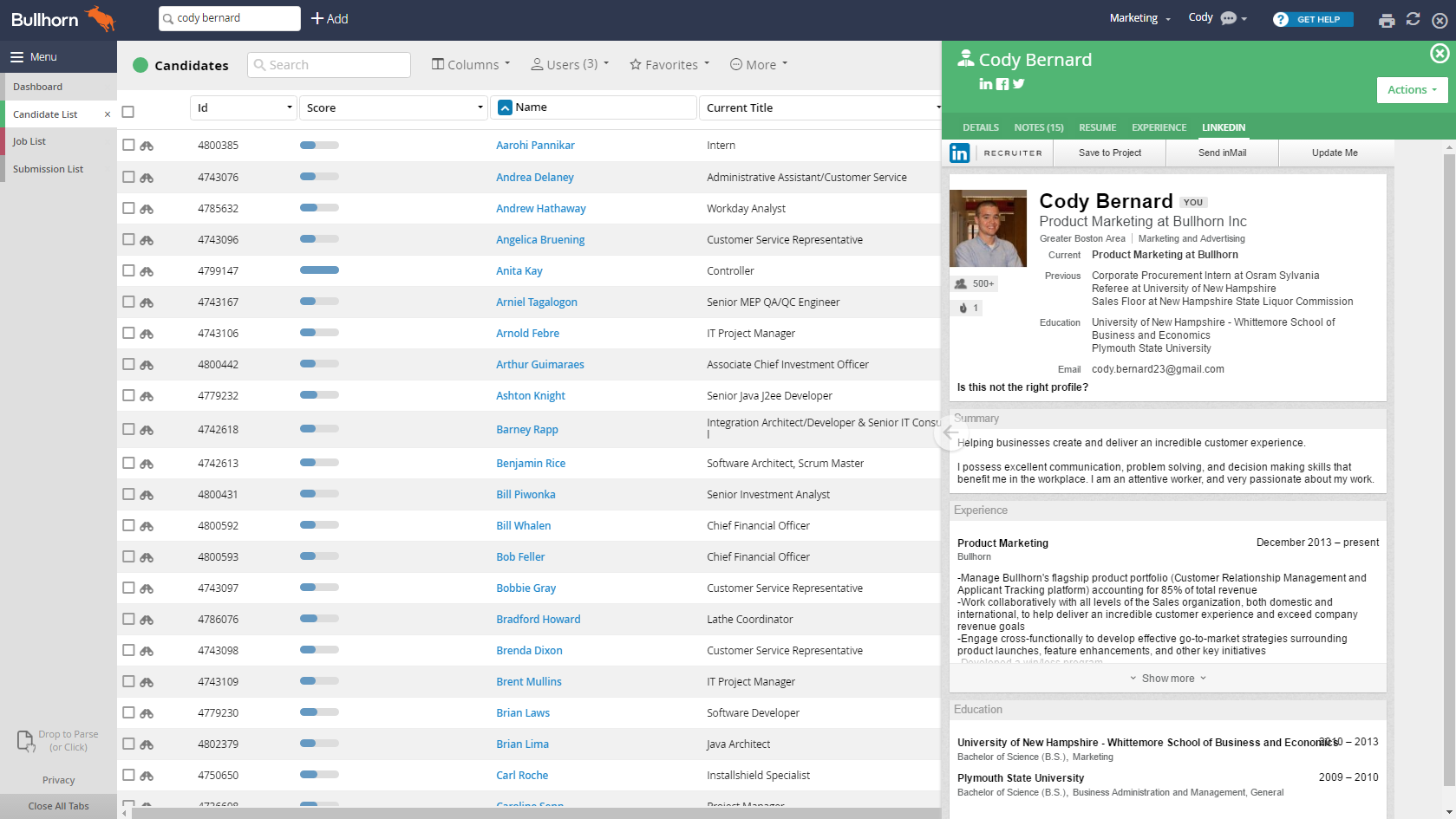Open Brian Laws' candidate profile link
The image size is (1456, 819).
(x=523, y=712)
